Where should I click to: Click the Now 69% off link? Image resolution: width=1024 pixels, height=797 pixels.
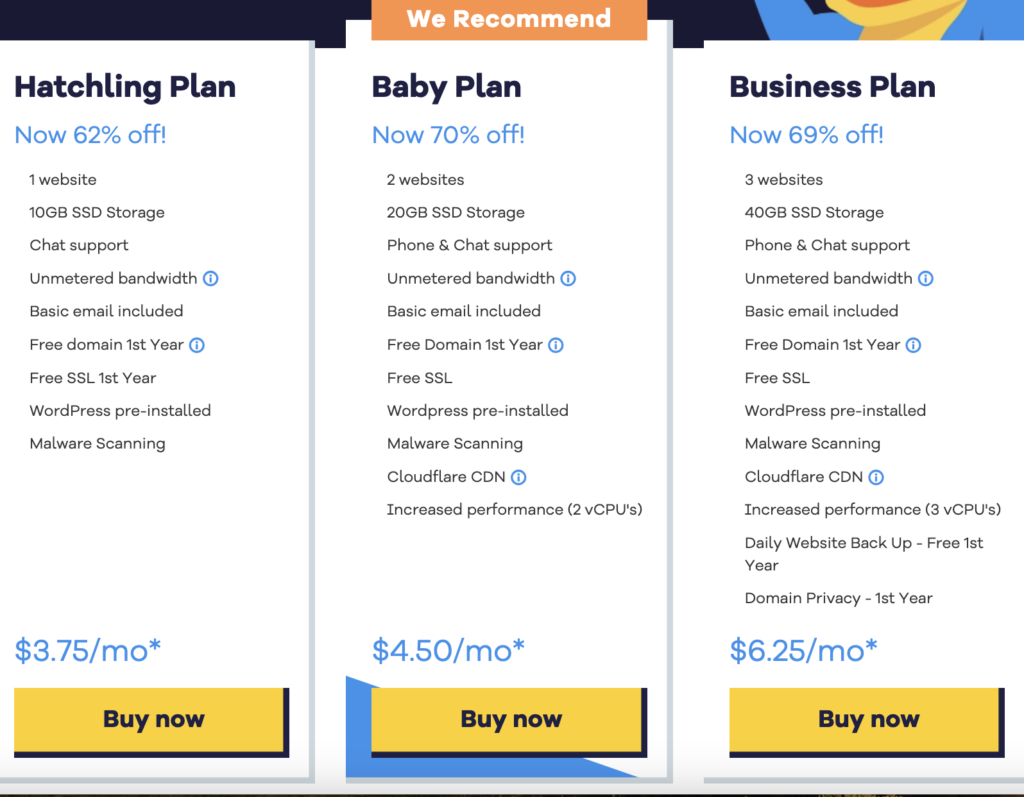(806, 135)
